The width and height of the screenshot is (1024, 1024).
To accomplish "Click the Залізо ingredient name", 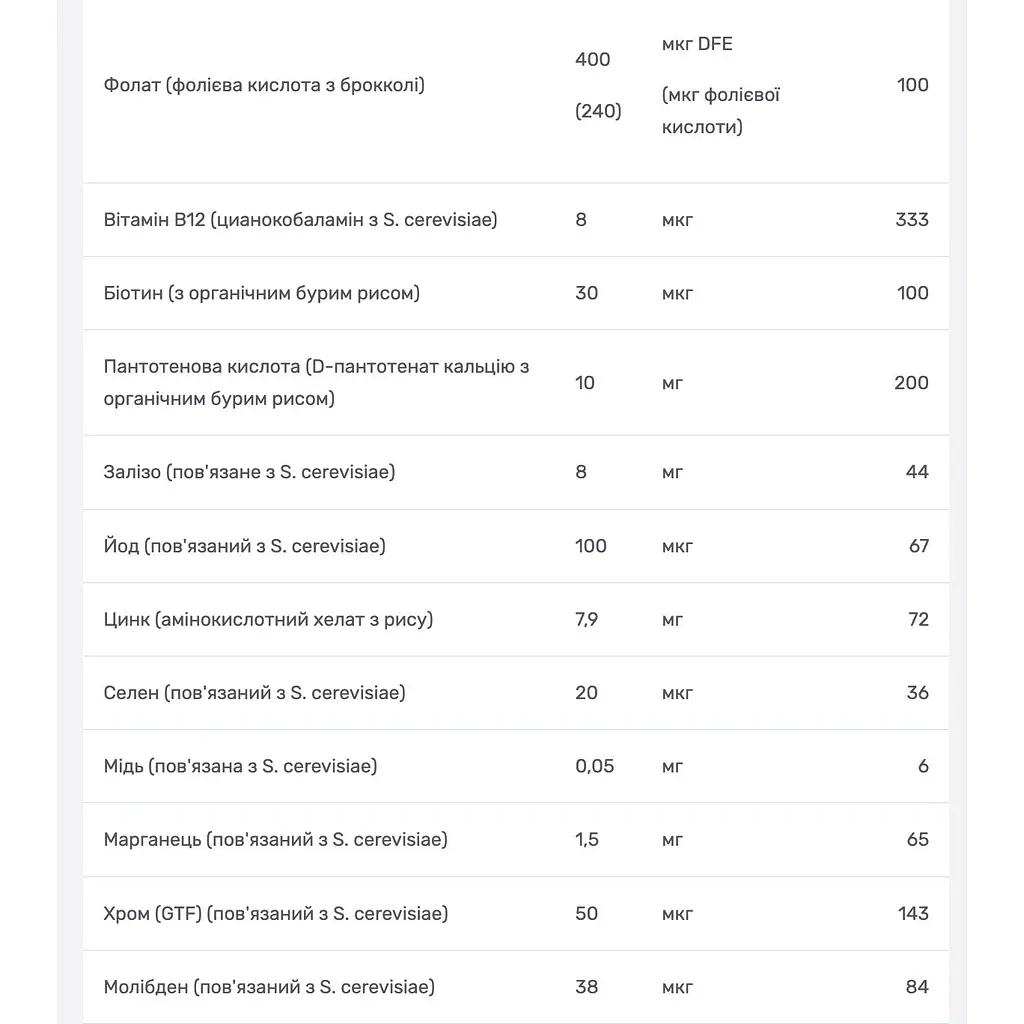I will coord(249,472).
